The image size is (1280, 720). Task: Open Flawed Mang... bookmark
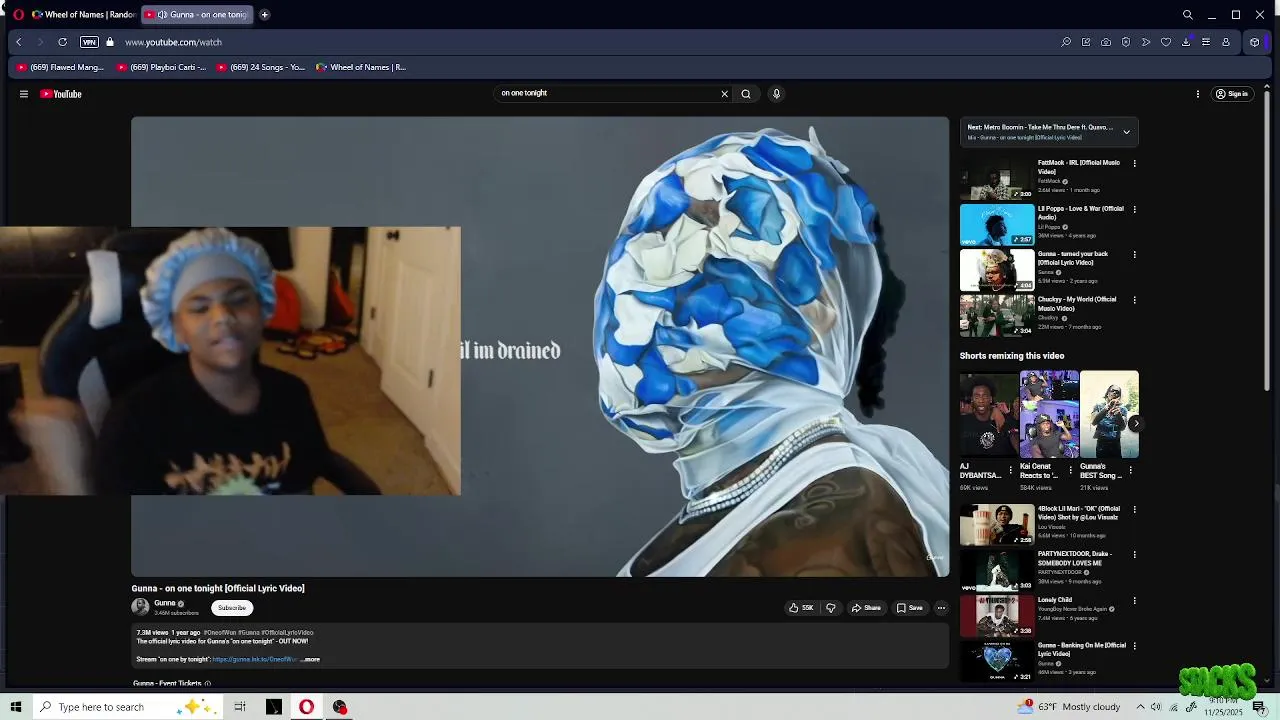click(60, 68)
